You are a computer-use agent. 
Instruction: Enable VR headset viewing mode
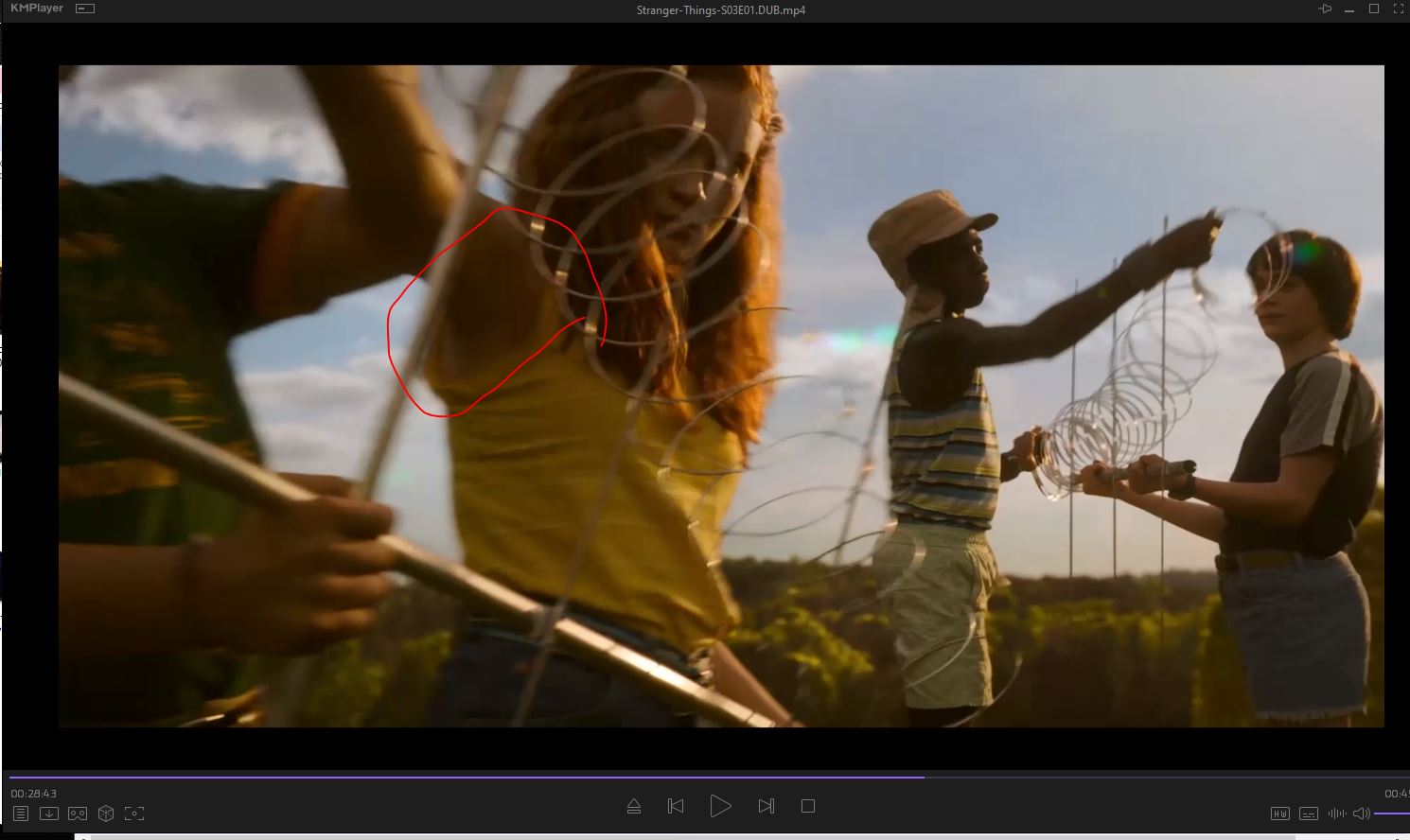[x=78, y=814]
